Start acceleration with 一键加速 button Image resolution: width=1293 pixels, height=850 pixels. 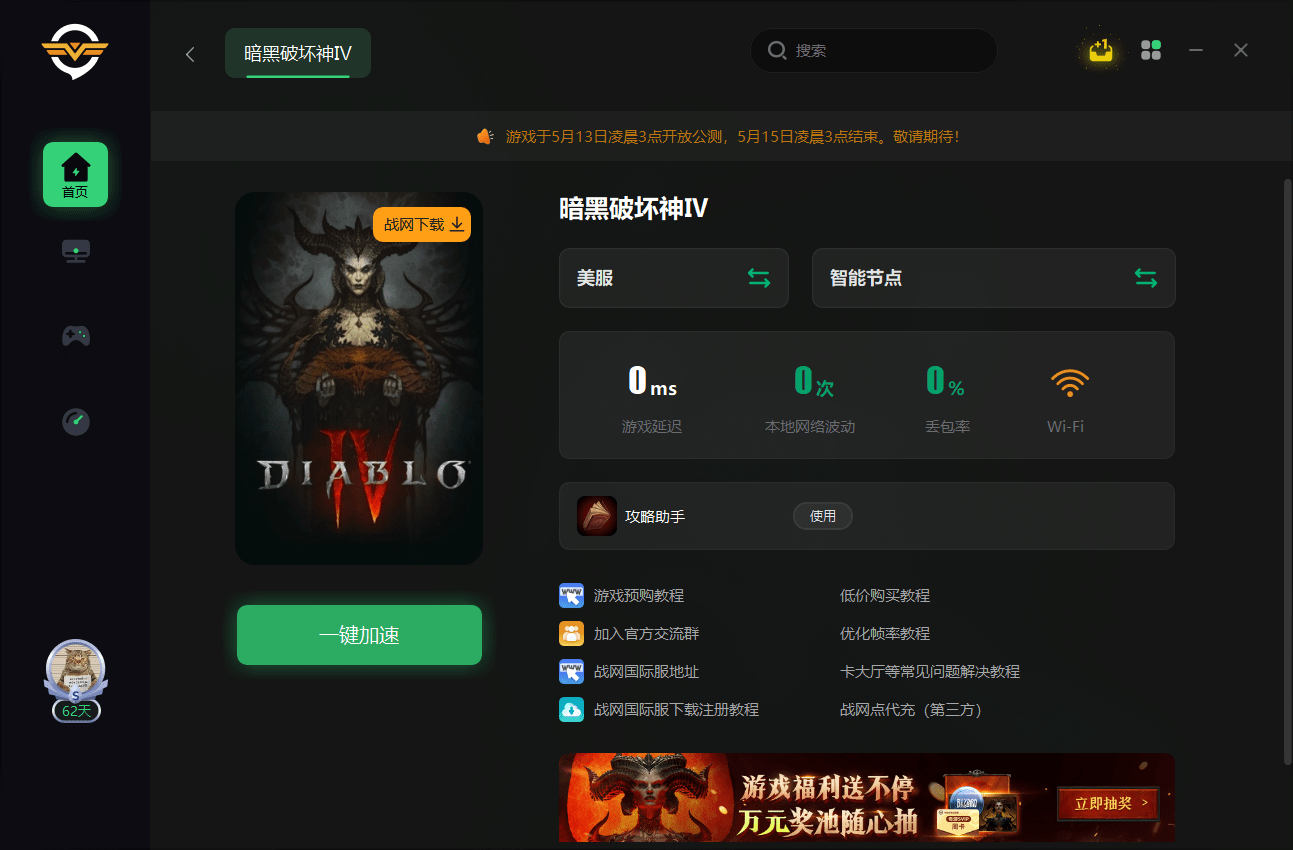point(359,635)
